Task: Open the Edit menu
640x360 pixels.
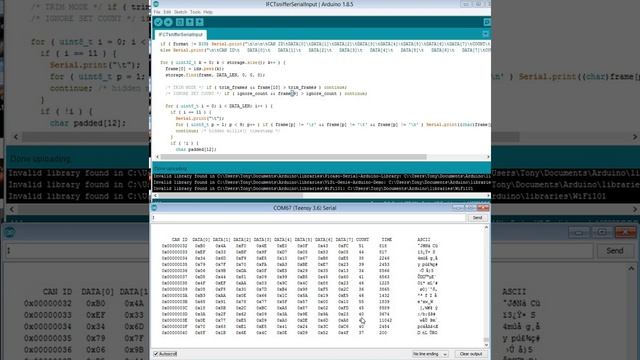Action: pyautogui.click(x=167, y=12)
